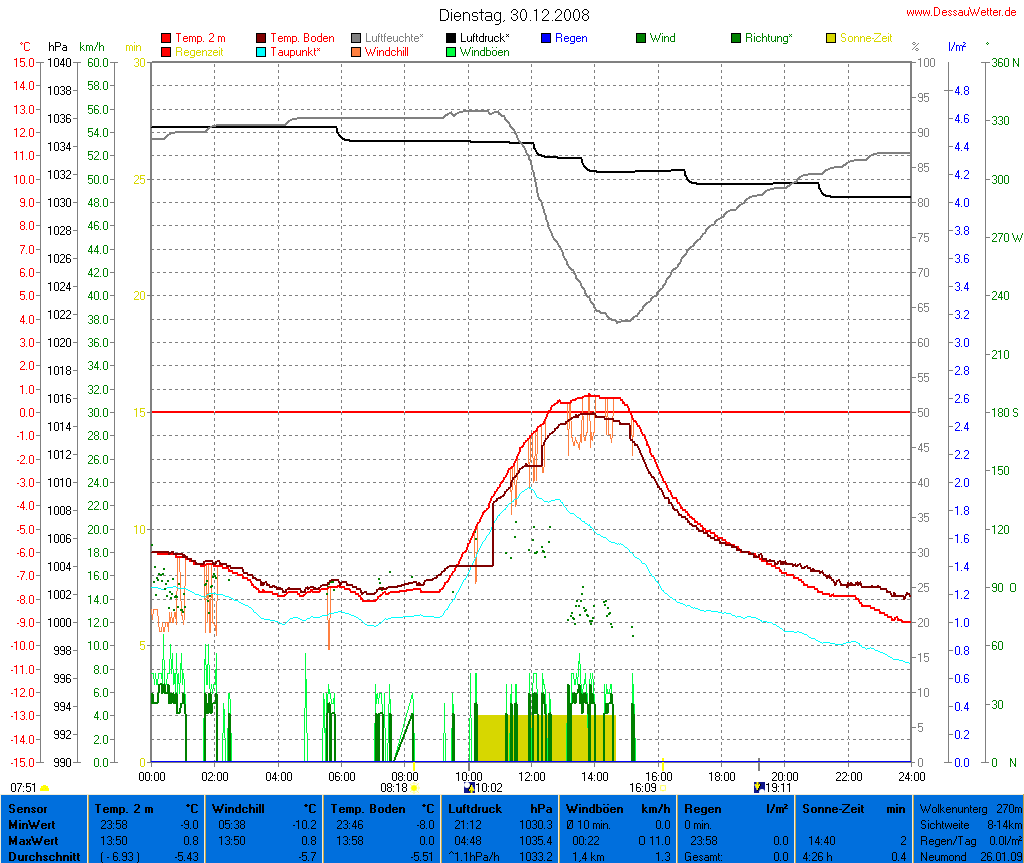Click the yellow Sonne-Zeit legend square
This screenshot has height=863, width=1024.
tap(831, 39)
